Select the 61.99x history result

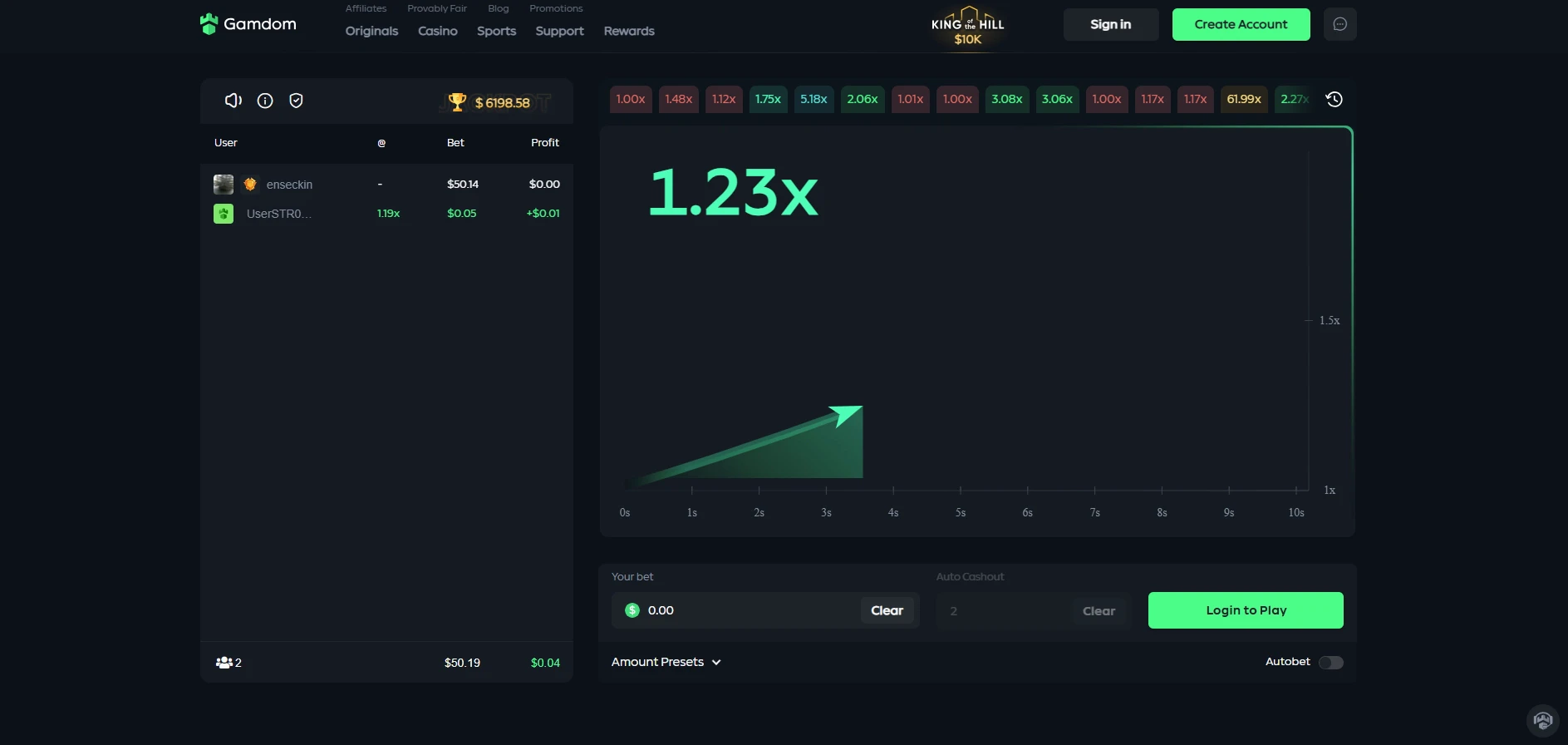tap(1244, 99)
